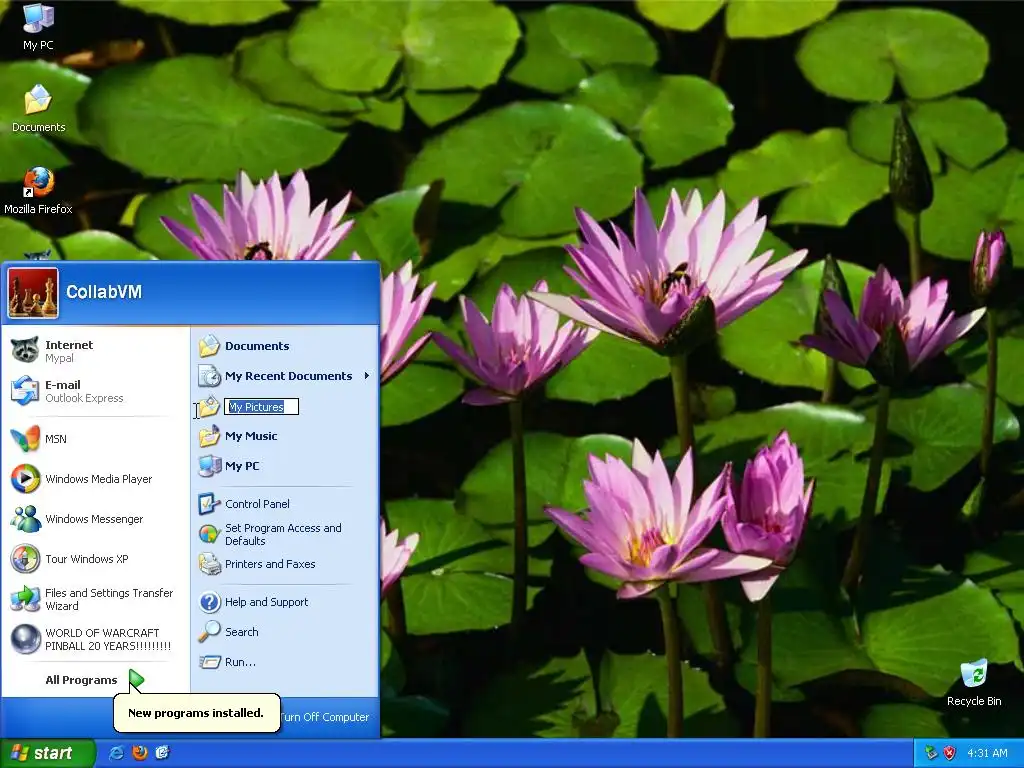Click the 4:31 AM clock
1024x768 pixels.
pos(987,753)
